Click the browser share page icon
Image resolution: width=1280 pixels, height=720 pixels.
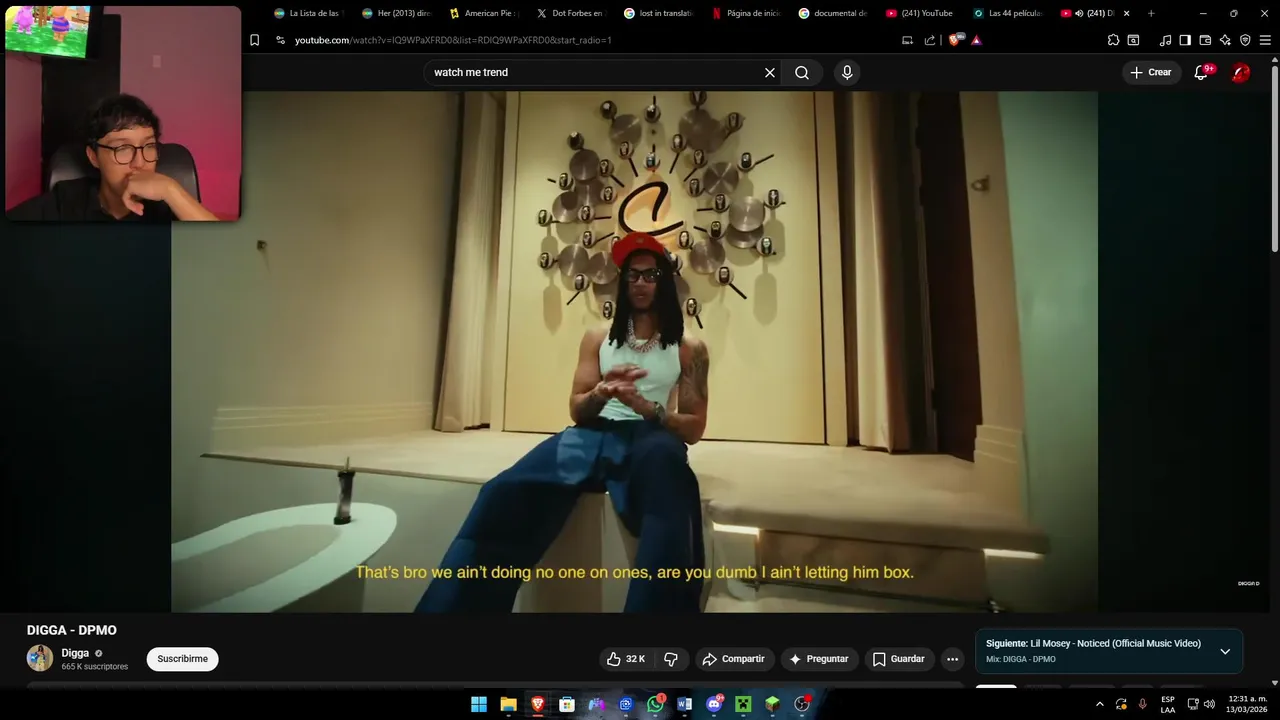click(930, 40)
